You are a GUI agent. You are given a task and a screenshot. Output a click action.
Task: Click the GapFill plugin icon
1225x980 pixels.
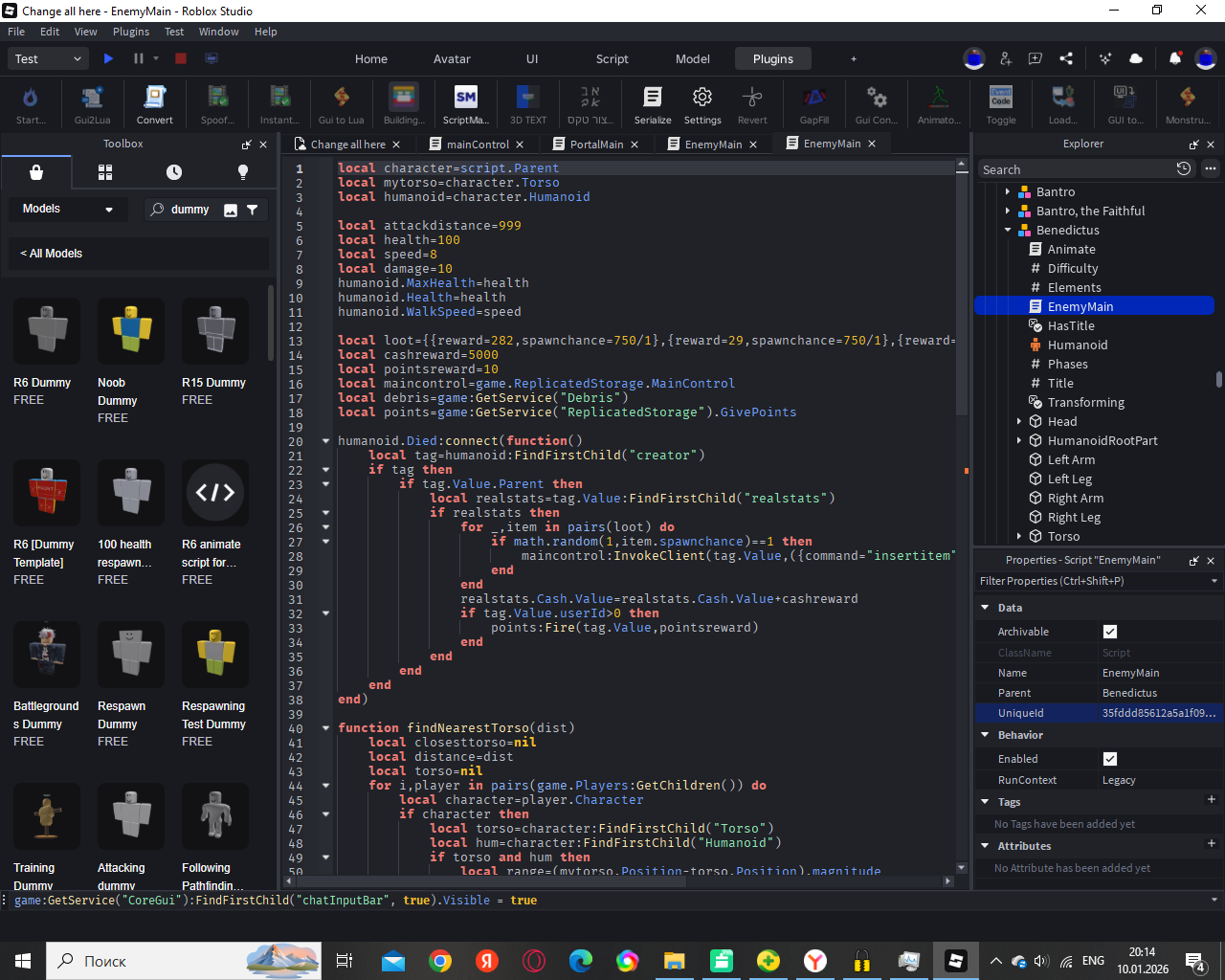click(x=814, y=104)
